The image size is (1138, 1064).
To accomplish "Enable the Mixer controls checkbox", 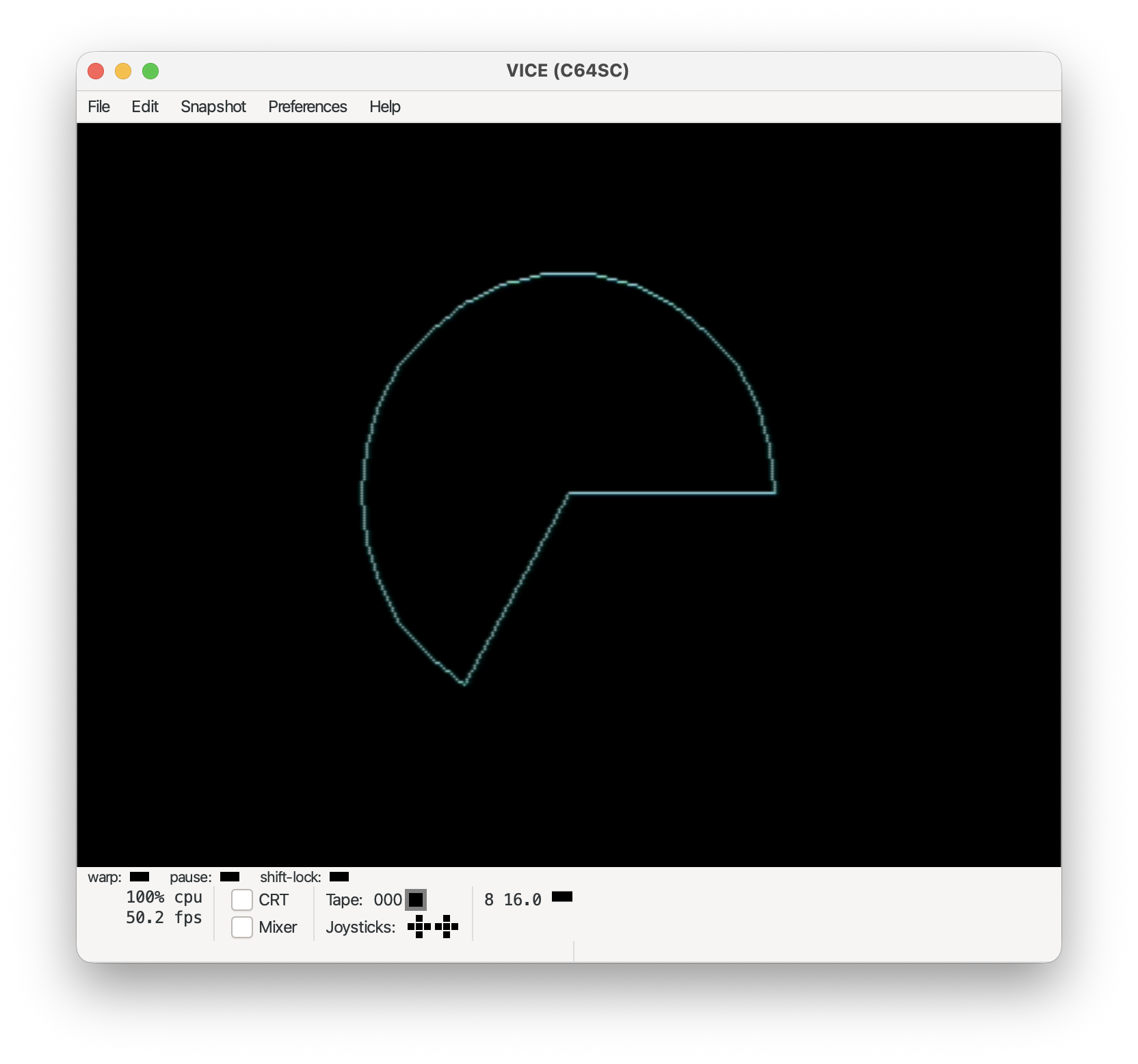I will click(242, 927).
